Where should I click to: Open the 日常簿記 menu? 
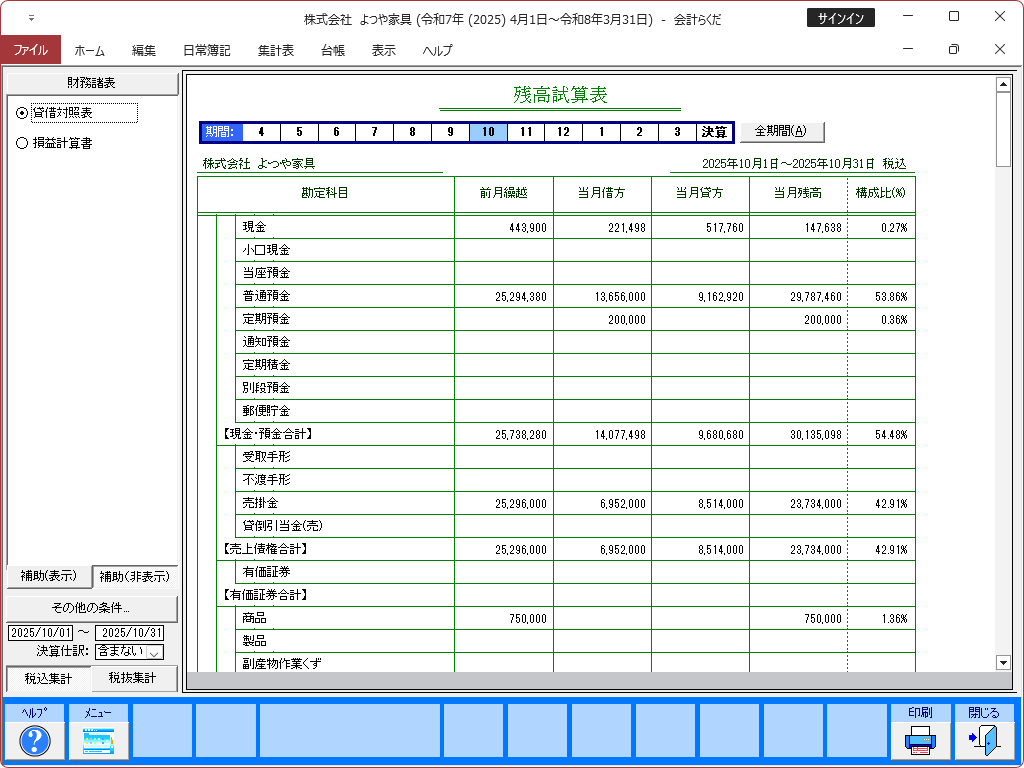206,50
